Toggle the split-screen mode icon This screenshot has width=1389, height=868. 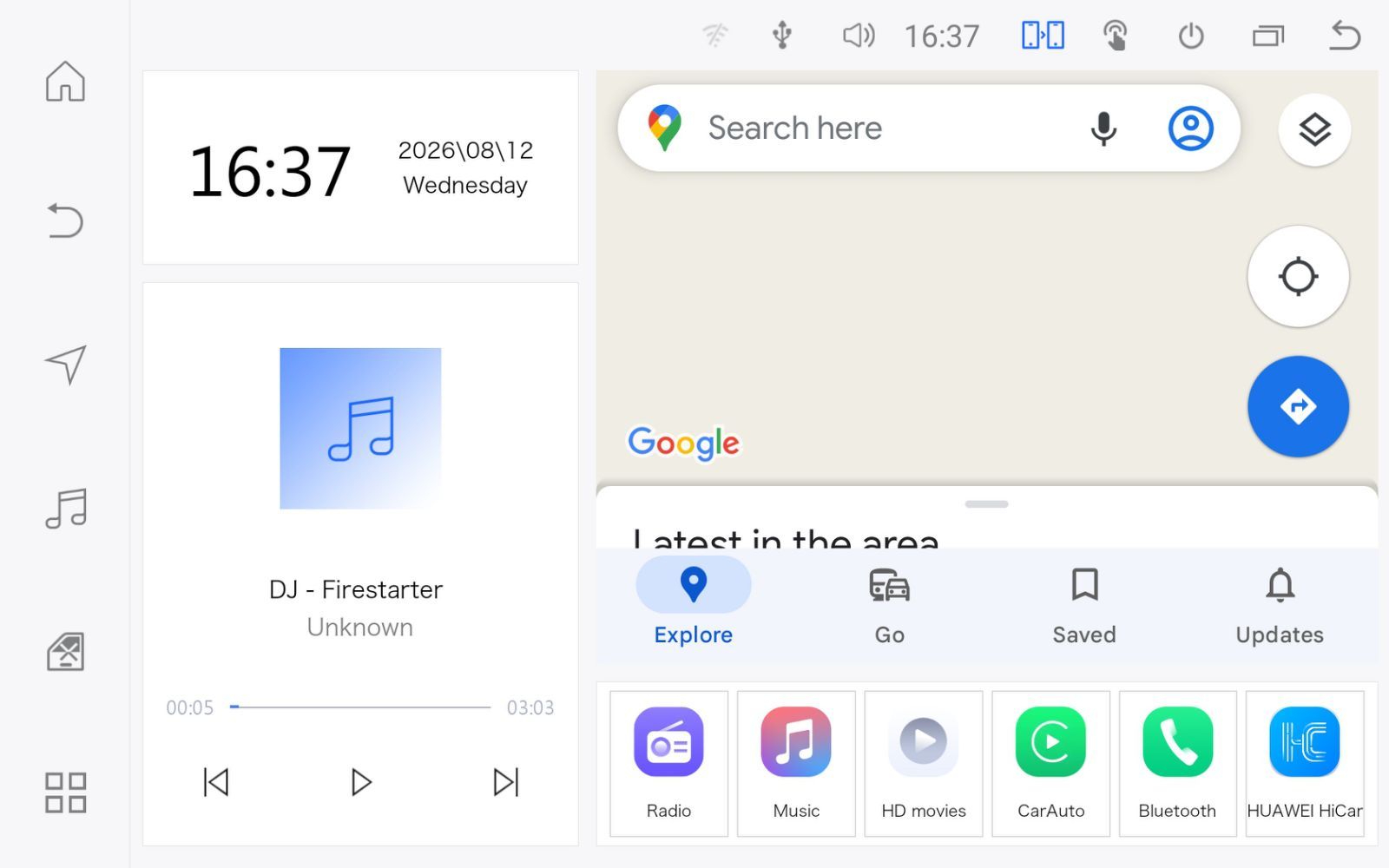pos(1043,36)
